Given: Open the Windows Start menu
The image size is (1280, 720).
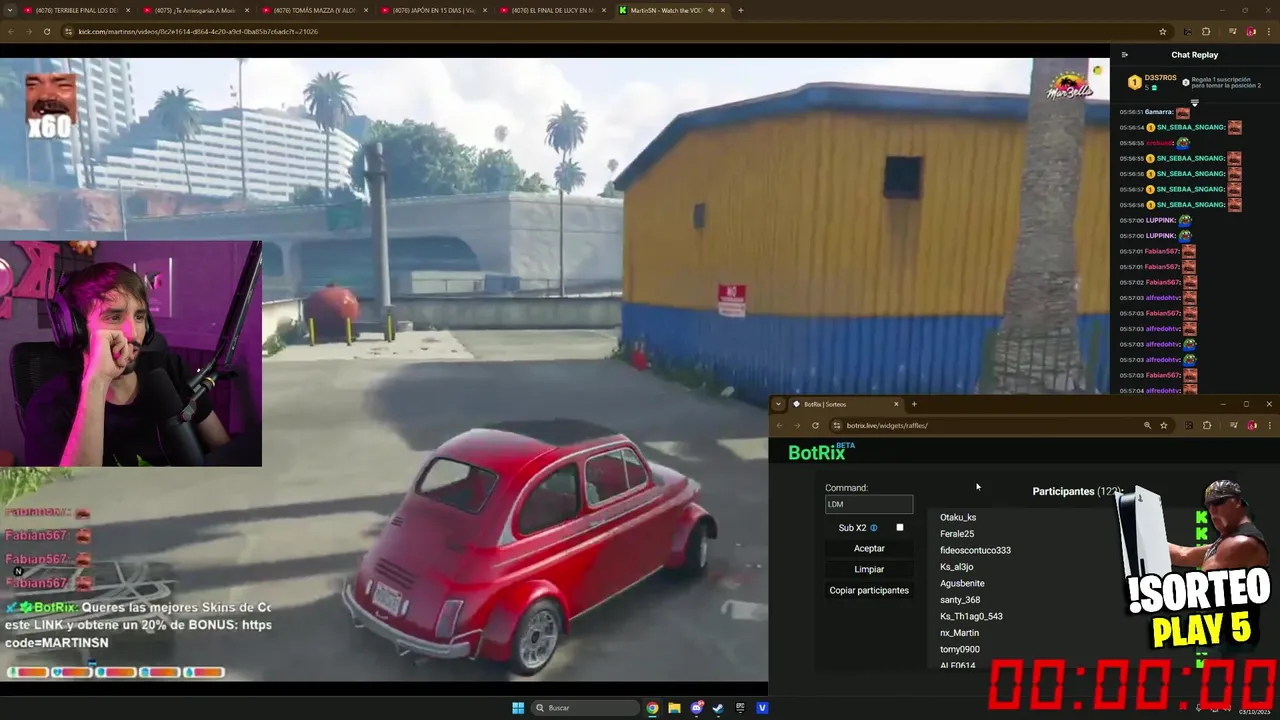Looking at the screenshot, I should [518, 708].
